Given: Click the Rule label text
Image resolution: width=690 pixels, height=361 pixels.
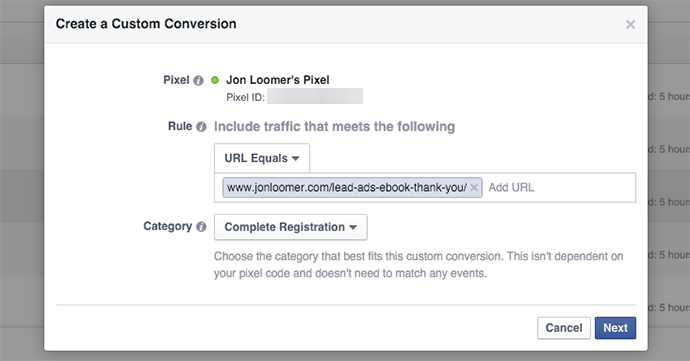Looking at the screenshot, I should (180, 126).
